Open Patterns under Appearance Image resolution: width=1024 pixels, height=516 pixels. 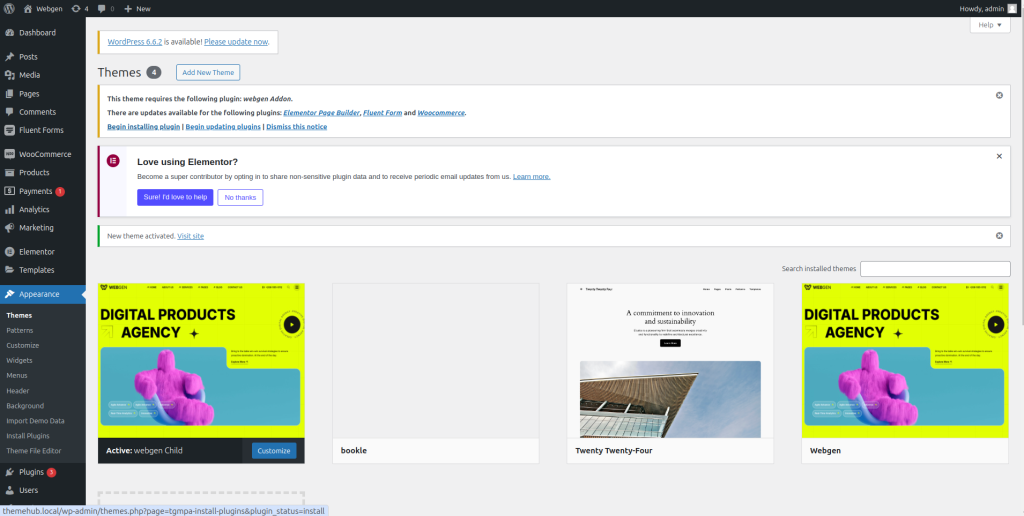tap(20, 331)
